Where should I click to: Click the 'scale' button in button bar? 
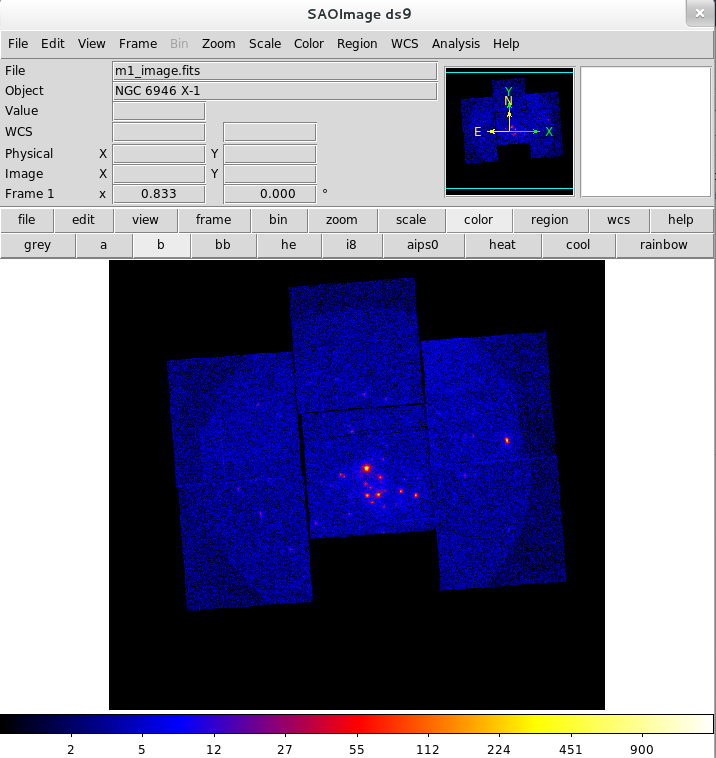411,219
